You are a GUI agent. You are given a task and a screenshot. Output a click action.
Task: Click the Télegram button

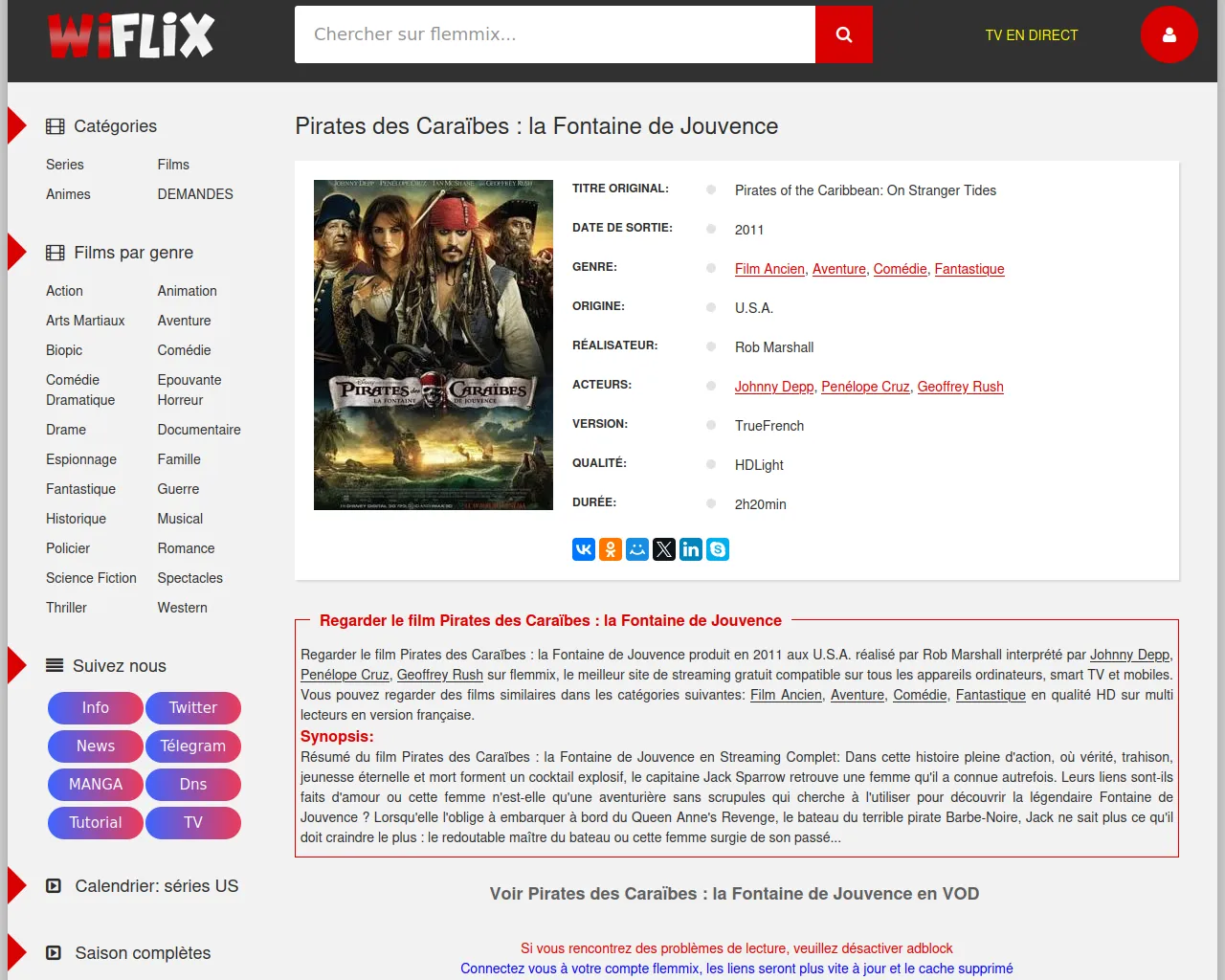[x=193, y=746]
